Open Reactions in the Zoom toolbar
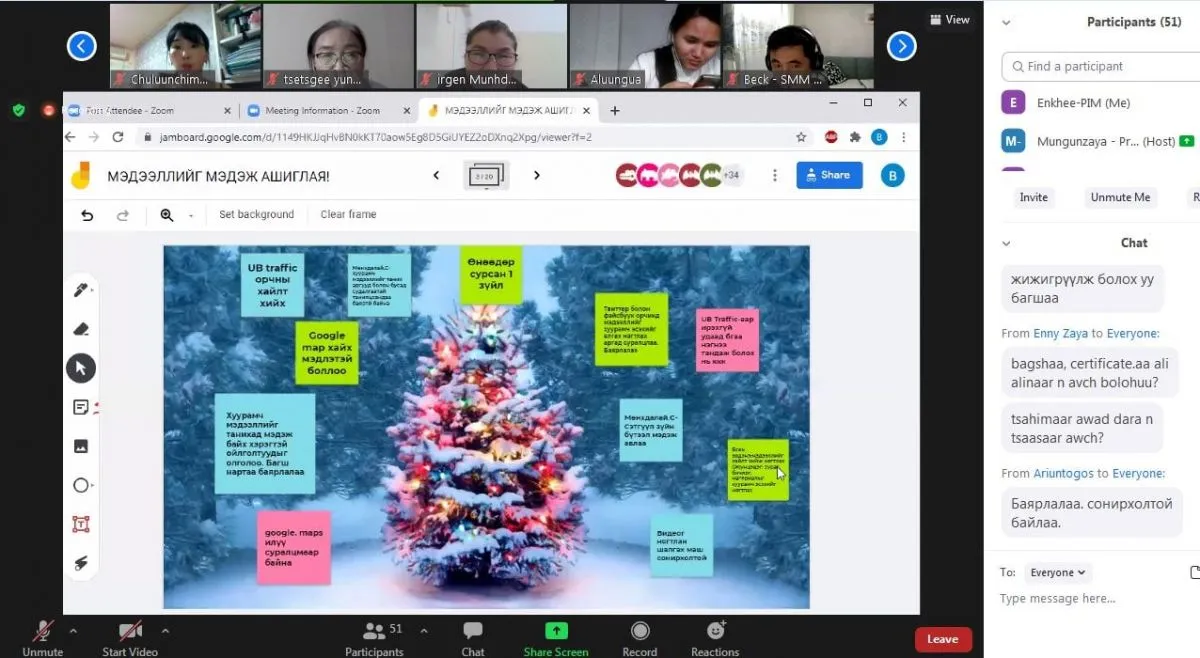Screen dimensions: 1200x658 click(x=715, y=638)
